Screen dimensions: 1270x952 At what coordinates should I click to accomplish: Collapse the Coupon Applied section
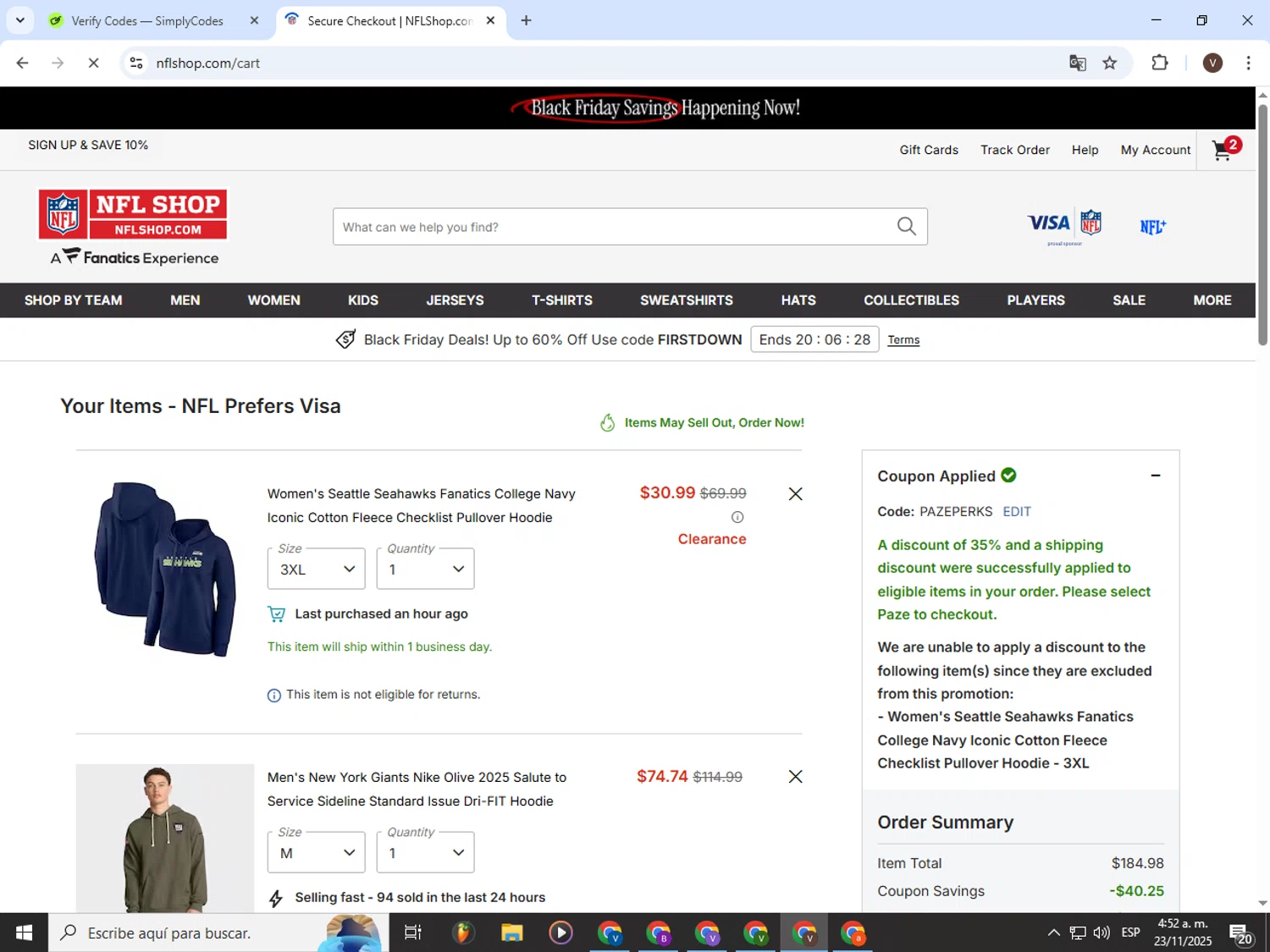pos(1155,476)
